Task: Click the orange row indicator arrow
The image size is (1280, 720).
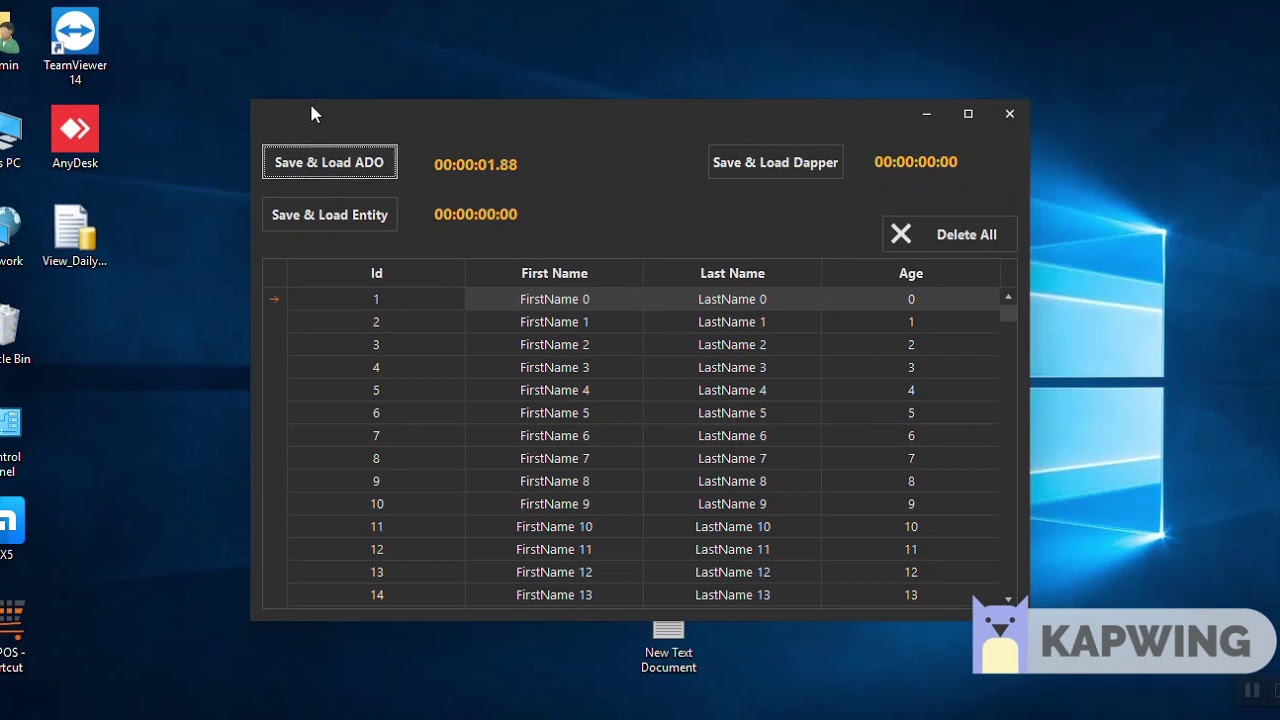Action: pos(274,299)
